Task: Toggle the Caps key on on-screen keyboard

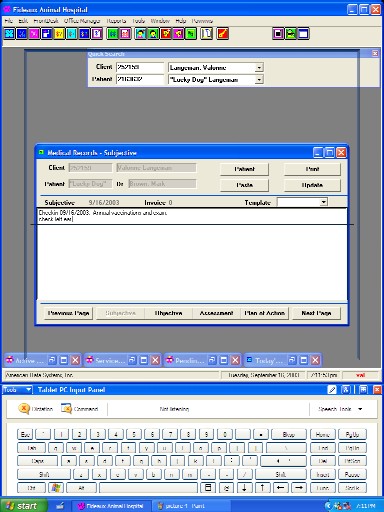Action: coord(37,461)
